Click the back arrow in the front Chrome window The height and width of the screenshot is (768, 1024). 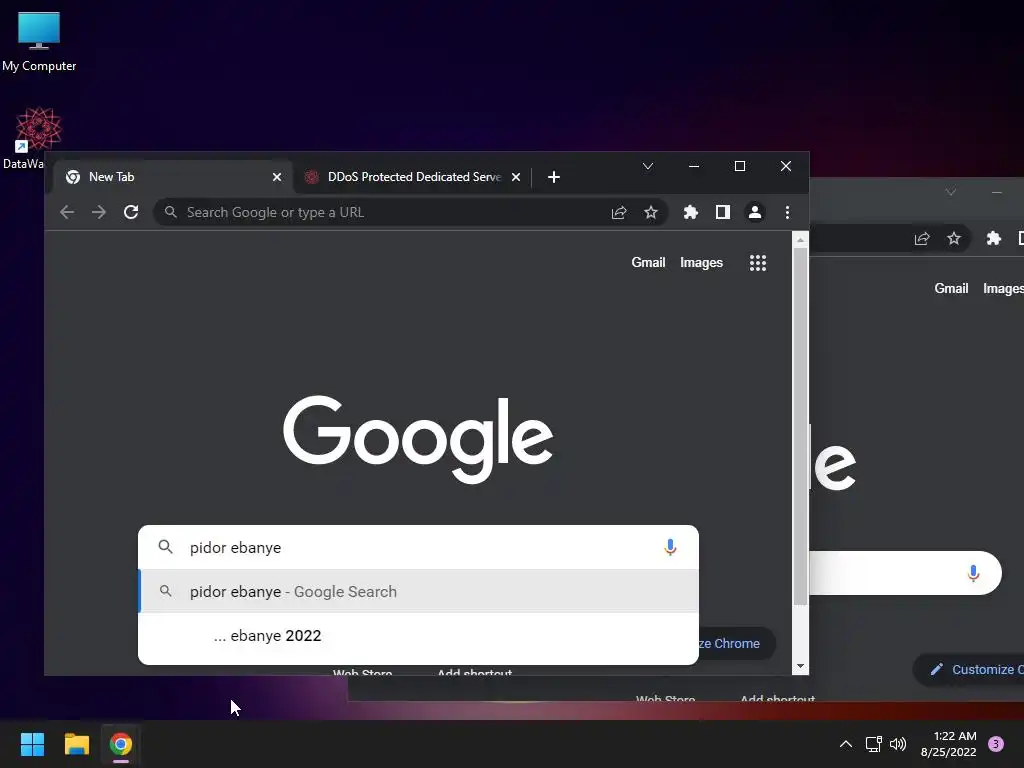click(67, 212)
